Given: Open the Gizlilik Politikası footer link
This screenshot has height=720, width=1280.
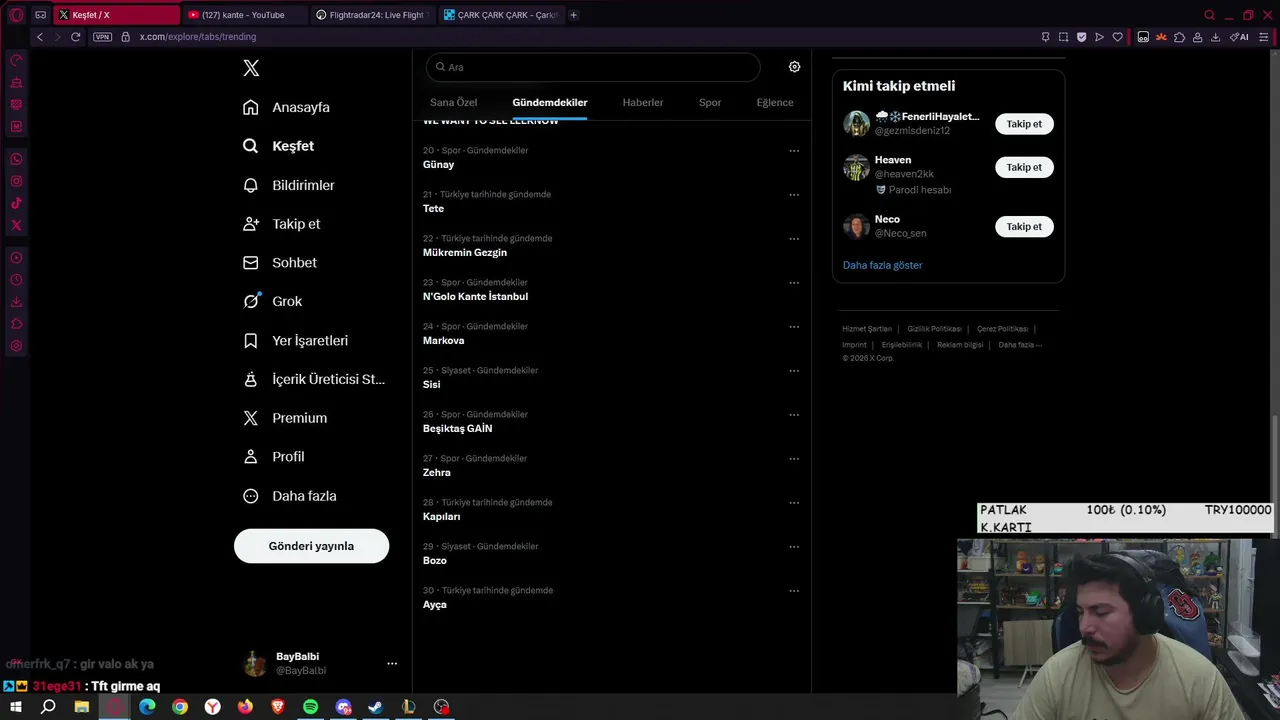Looking at the screenshot, I should pos(934,329).
